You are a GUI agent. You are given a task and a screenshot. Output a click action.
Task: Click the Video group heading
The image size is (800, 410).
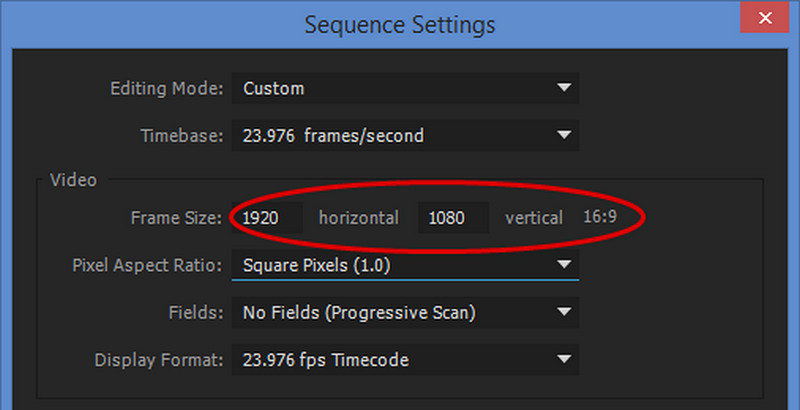(x=73, y=180)
